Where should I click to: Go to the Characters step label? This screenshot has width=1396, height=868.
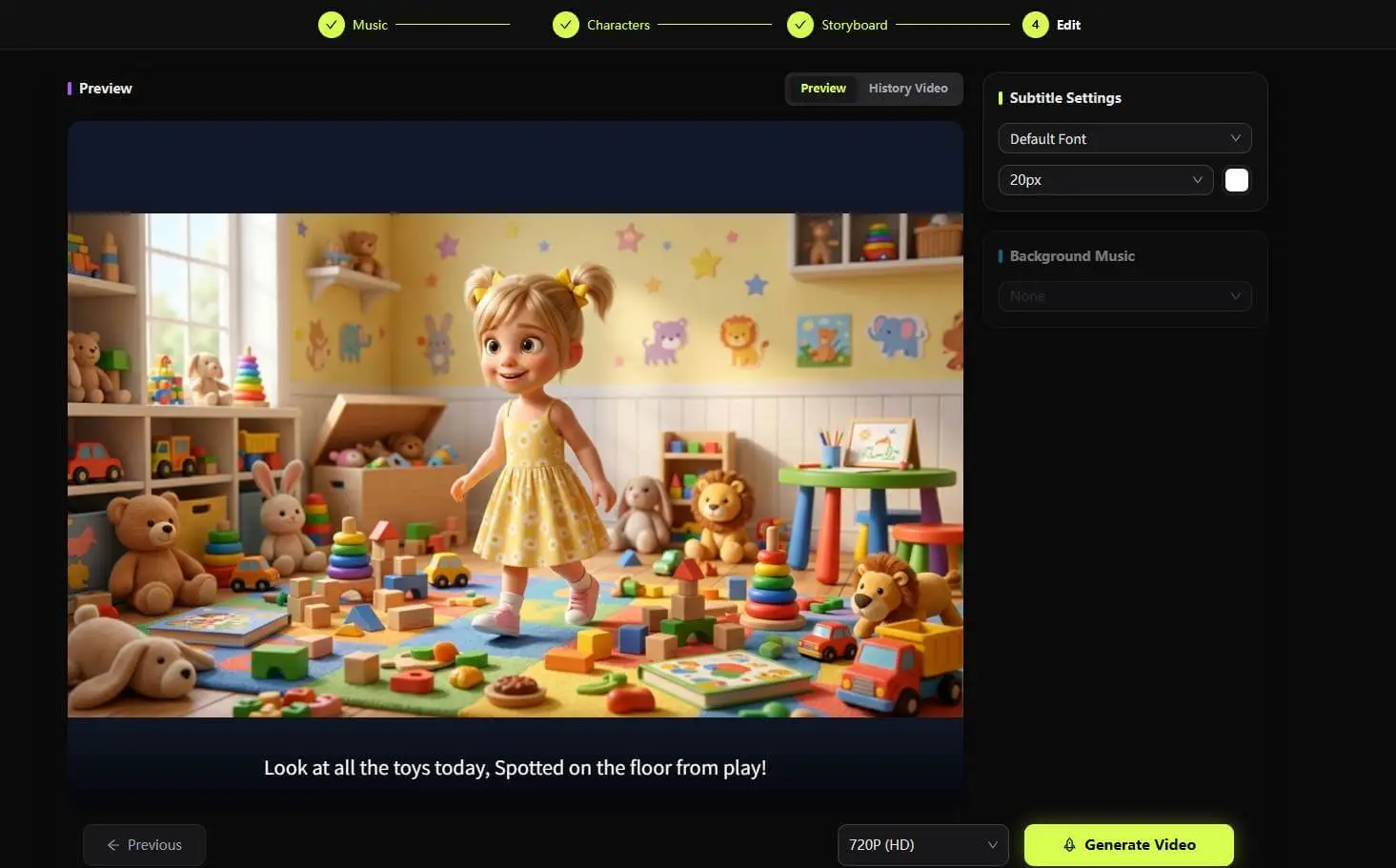point(618,25)
